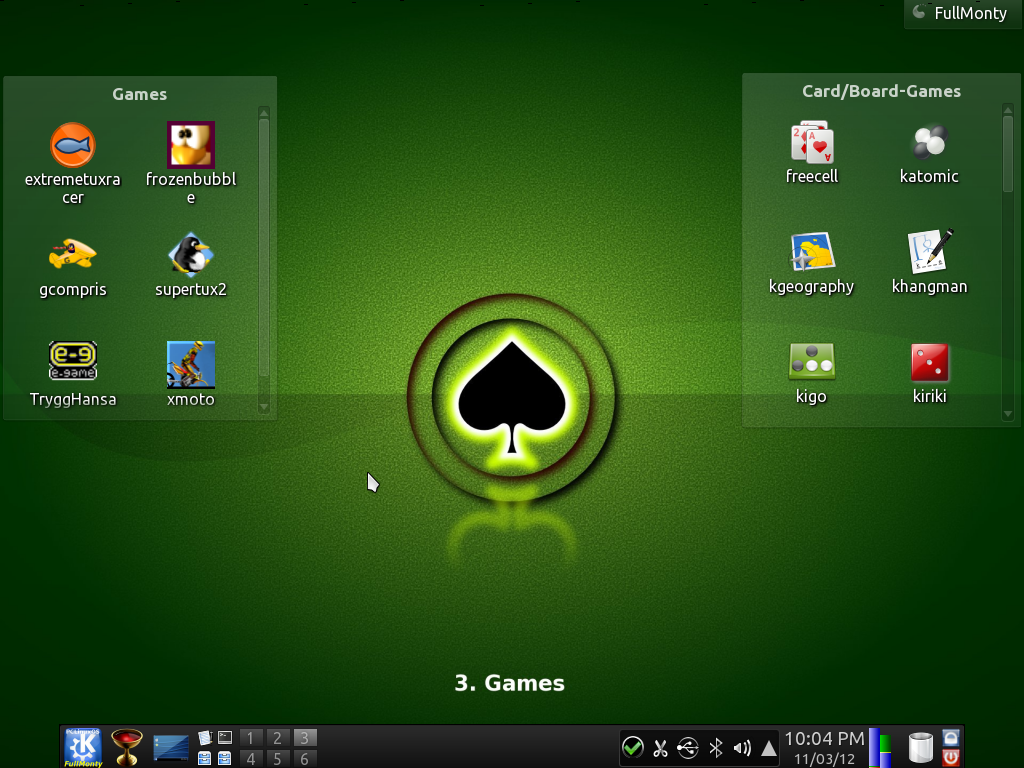Click the bottom-right file cabinet launcher icon

225,758
